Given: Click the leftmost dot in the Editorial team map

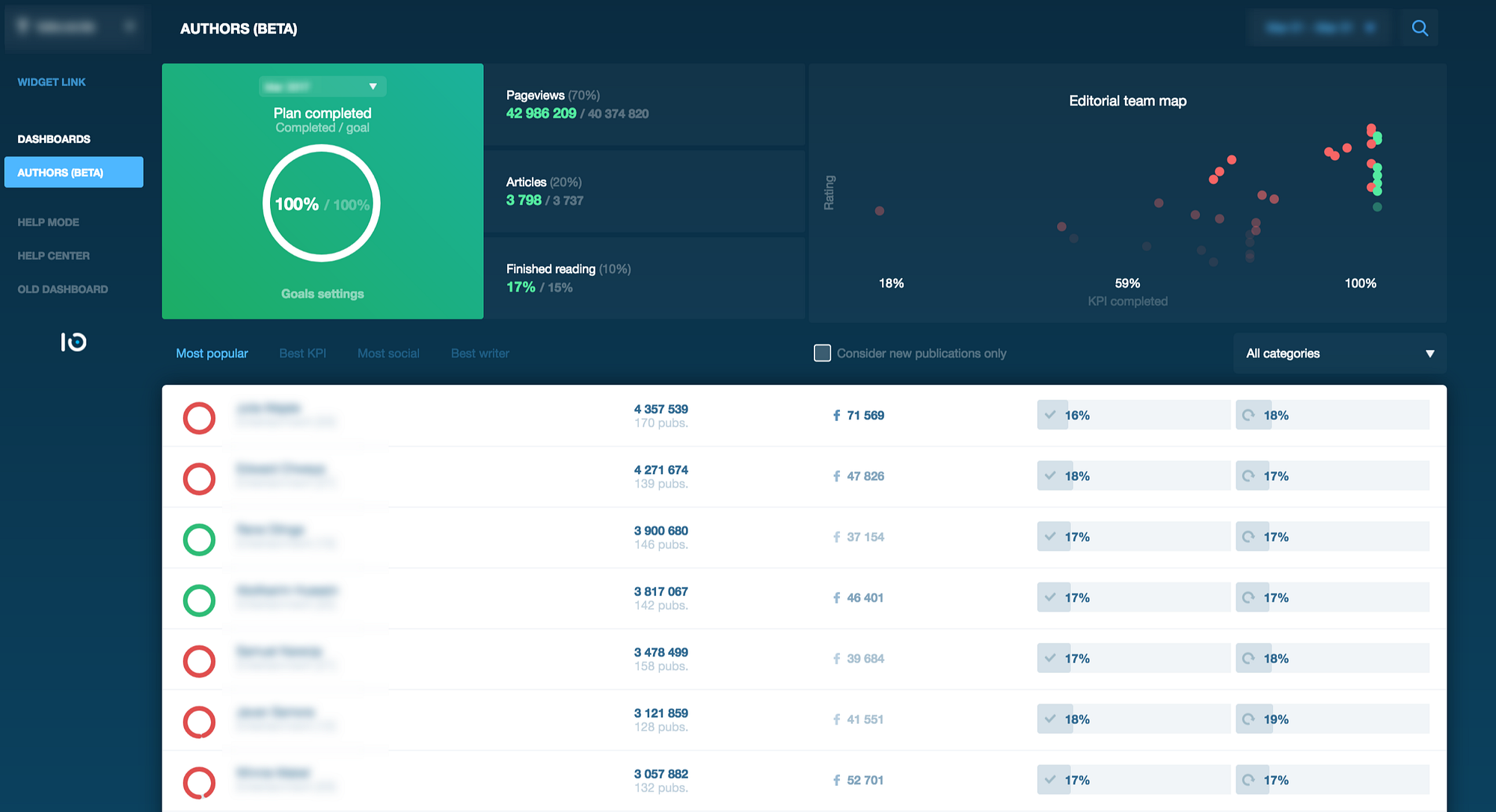Looking at the screenshot, I should coord(880,211).
